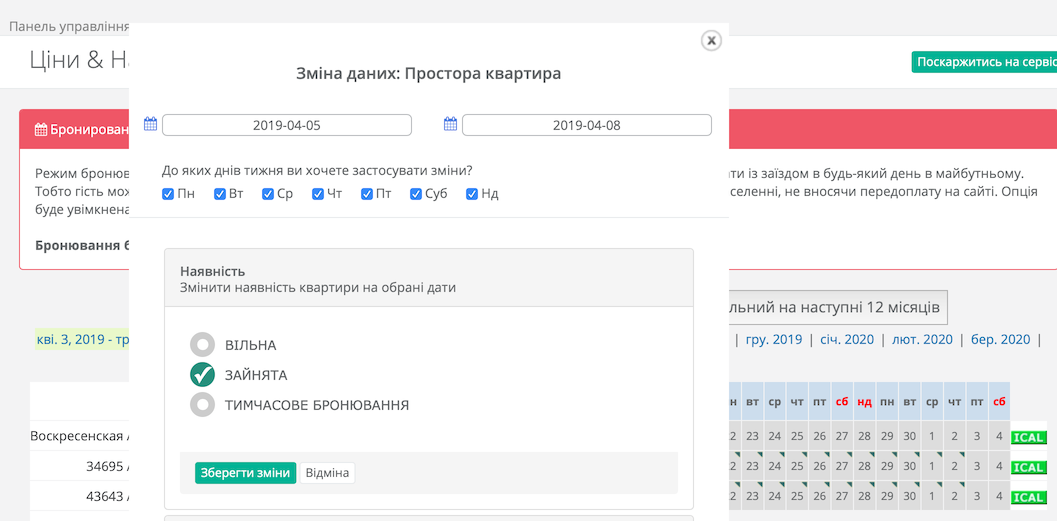Click day 23 in the 34695 row
1057x521 pixels.
[x=752, y=466]
